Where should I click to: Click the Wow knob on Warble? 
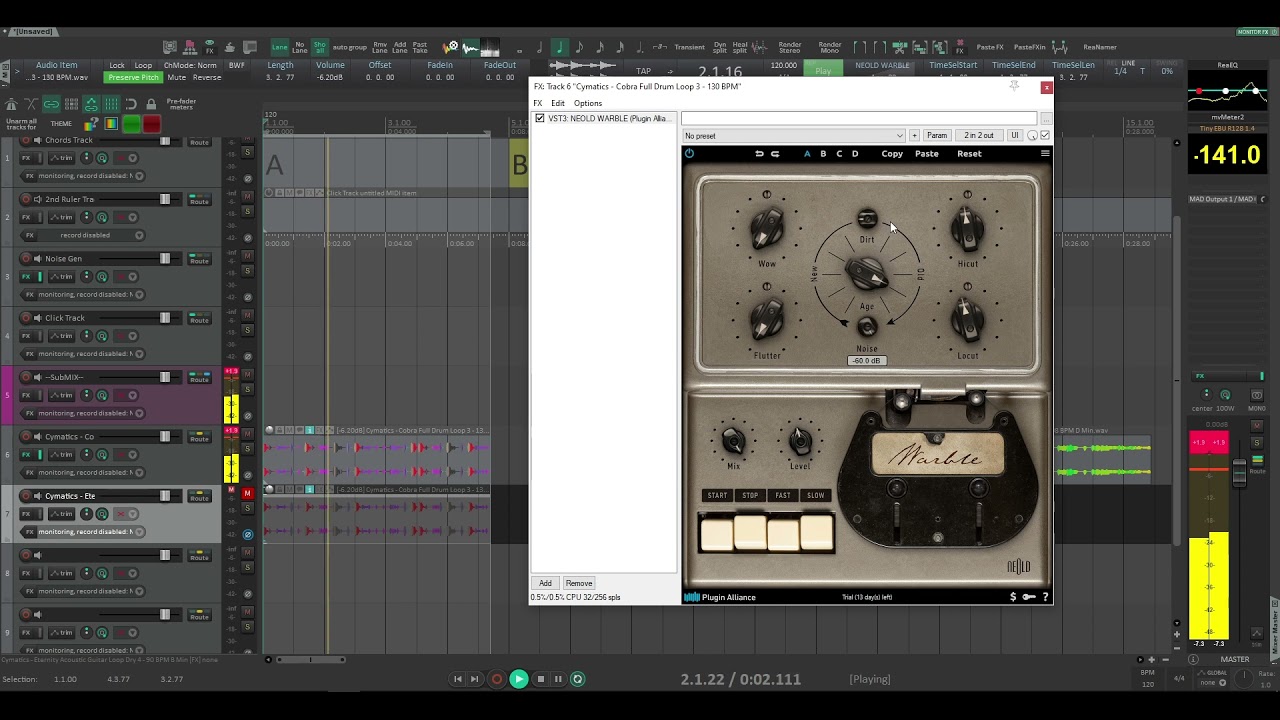767,229
